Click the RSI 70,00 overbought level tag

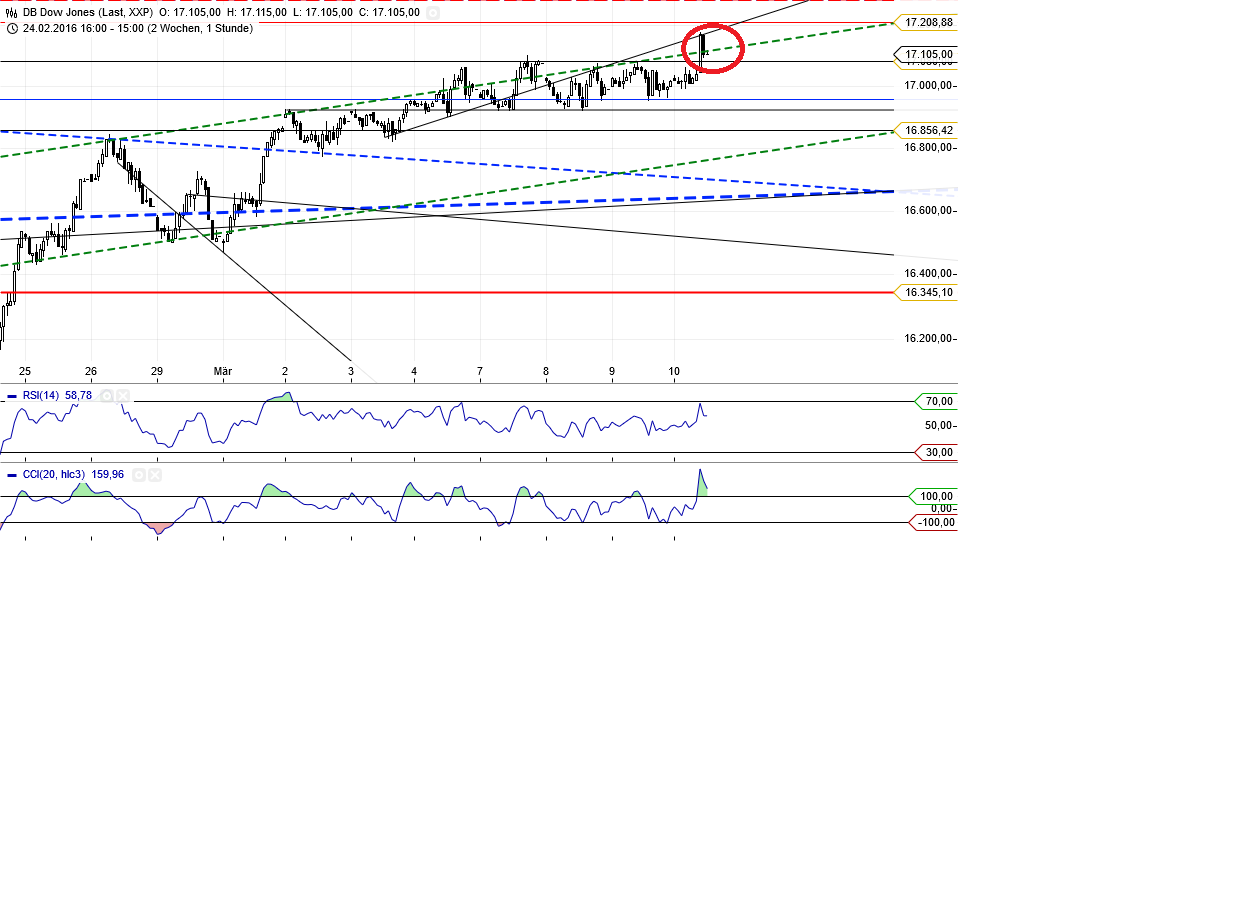(x=937, y=401)
